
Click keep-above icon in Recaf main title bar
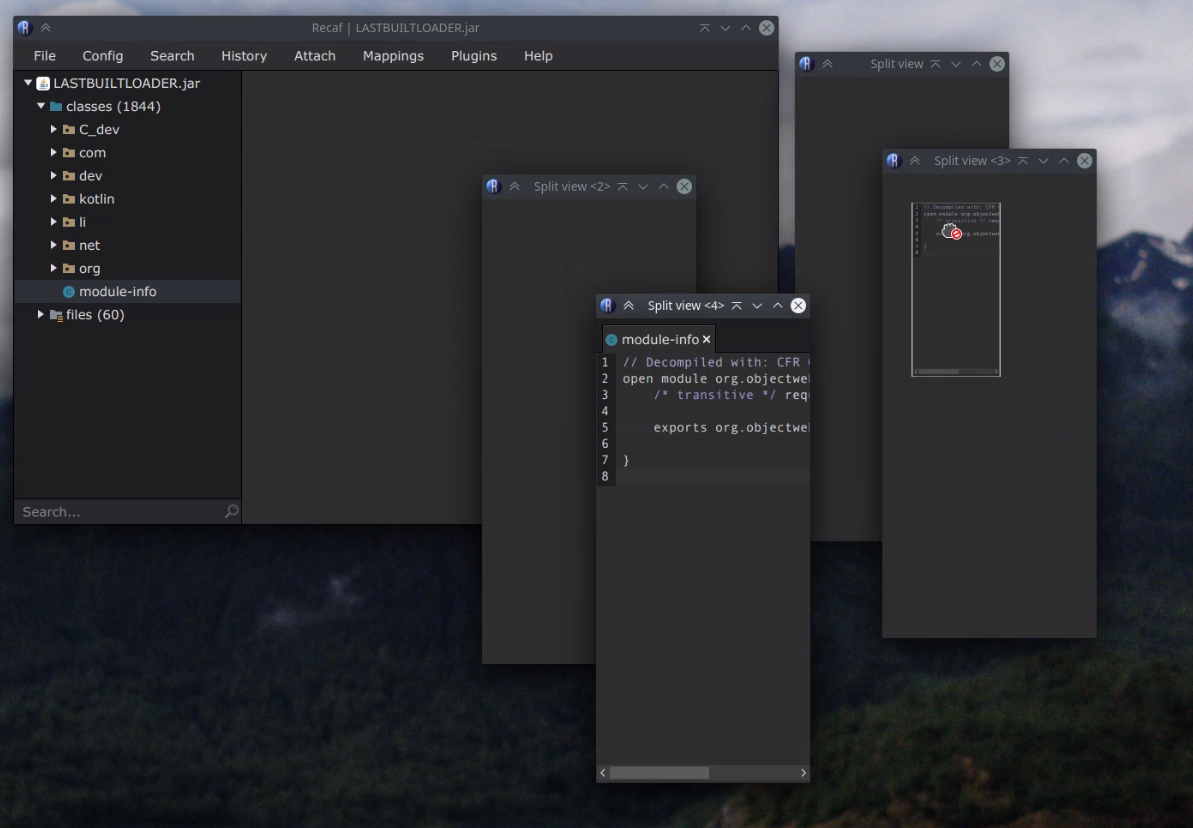coord(705,27)
